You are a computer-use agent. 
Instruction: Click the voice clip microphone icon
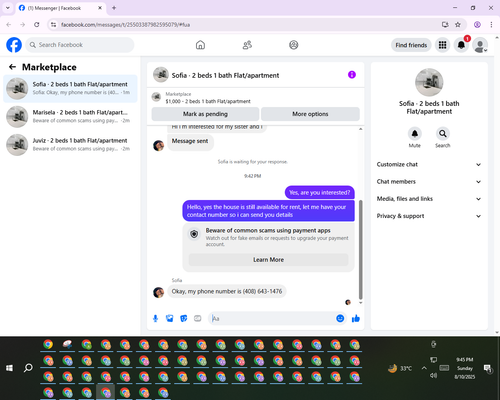coord(155,319)
